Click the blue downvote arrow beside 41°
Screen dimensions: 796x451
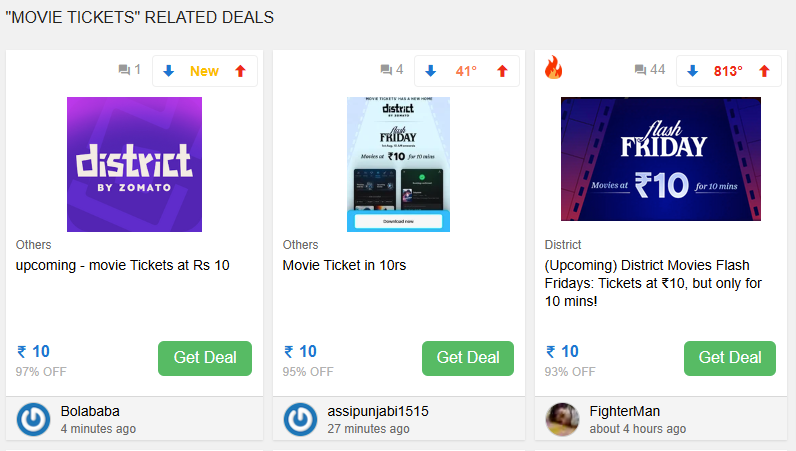tap(431, 71)
